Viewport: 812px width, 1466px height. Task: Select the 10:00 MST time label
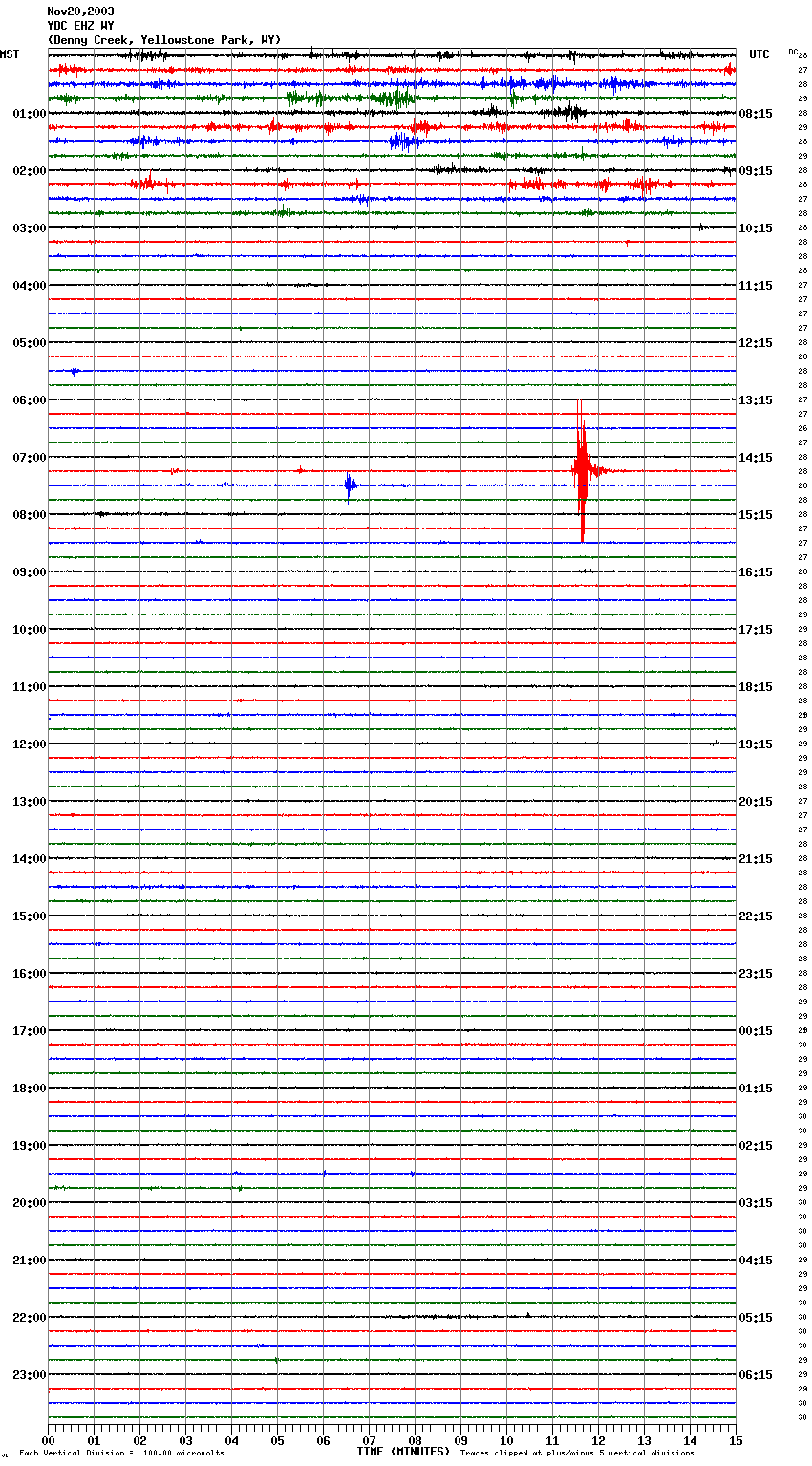(x=30, y=630)
